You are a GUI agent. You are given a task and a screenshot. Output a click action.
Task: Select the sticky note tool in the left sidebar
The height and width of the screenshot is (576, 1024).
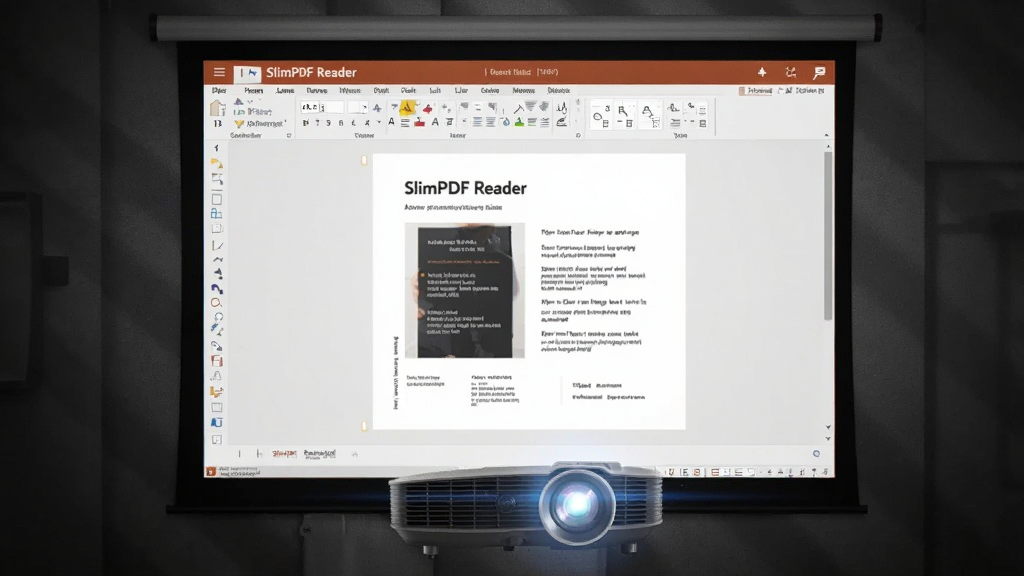tap(217, 229)
